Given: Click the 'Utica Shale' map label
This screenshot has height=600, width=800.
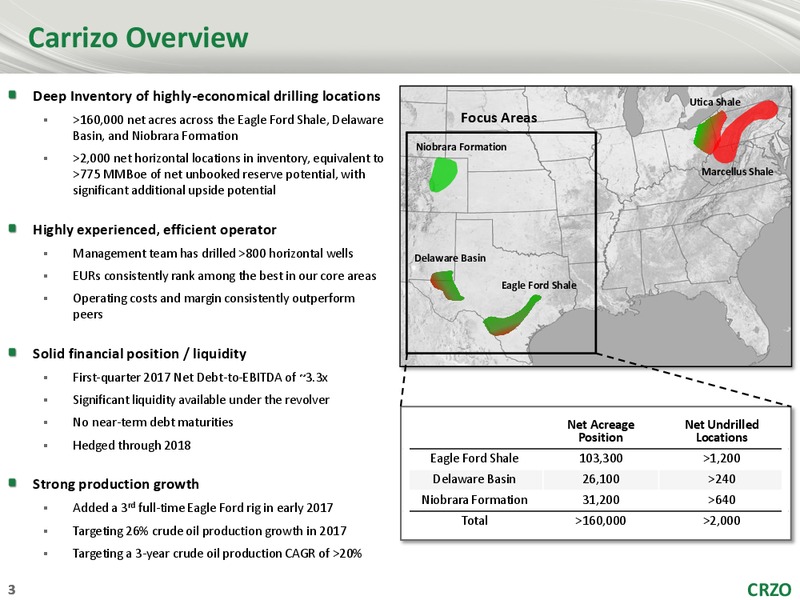Looking at the screenshot, I should 715,102.
